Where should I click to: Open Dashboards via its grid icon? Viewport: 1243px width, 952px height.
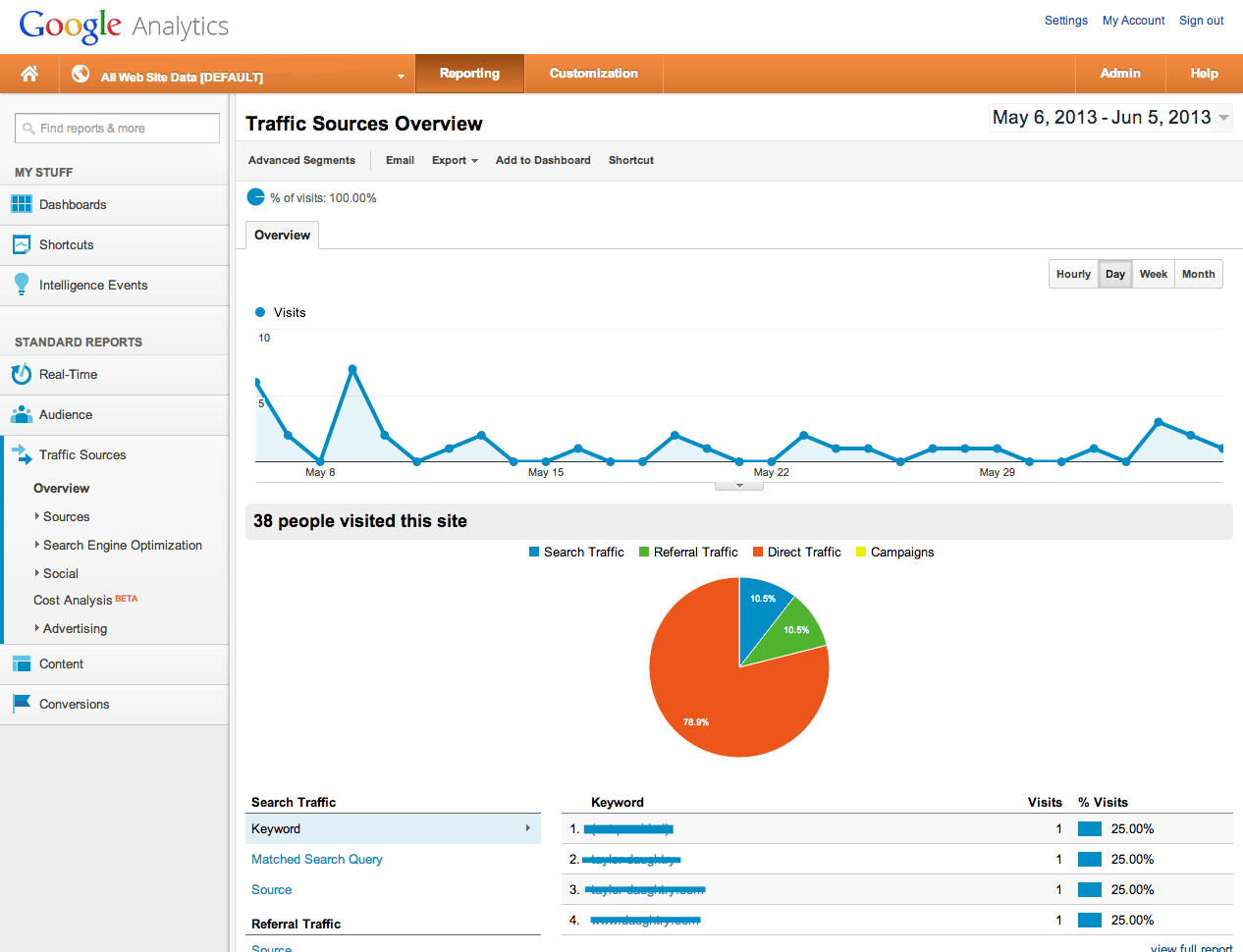coord(22,204)
